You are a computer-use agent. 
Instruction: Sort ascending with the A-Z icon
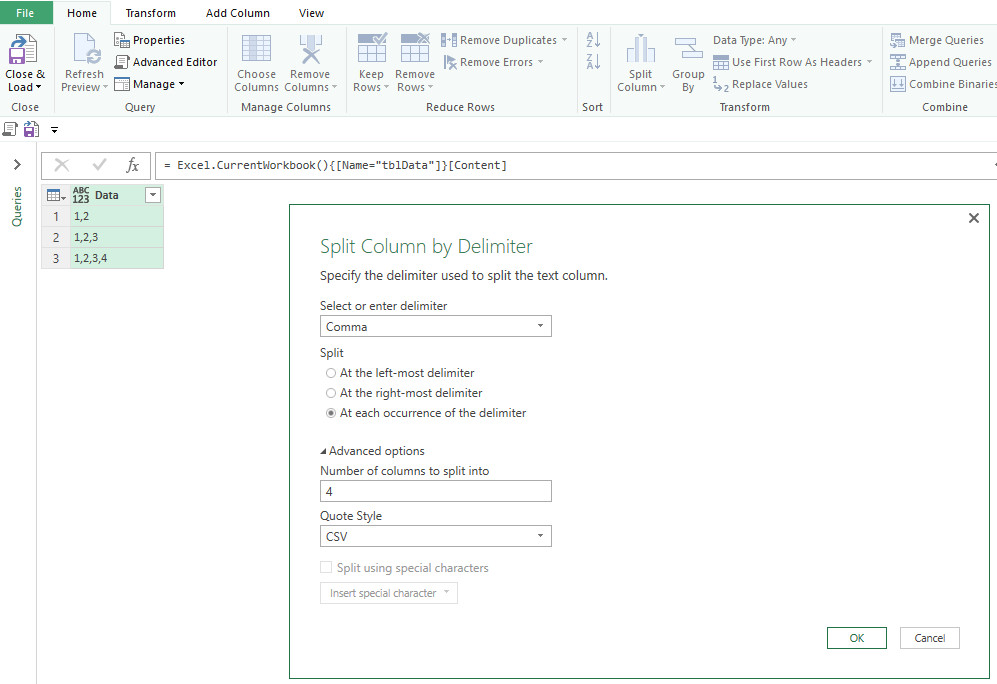(x=593, y=39)
